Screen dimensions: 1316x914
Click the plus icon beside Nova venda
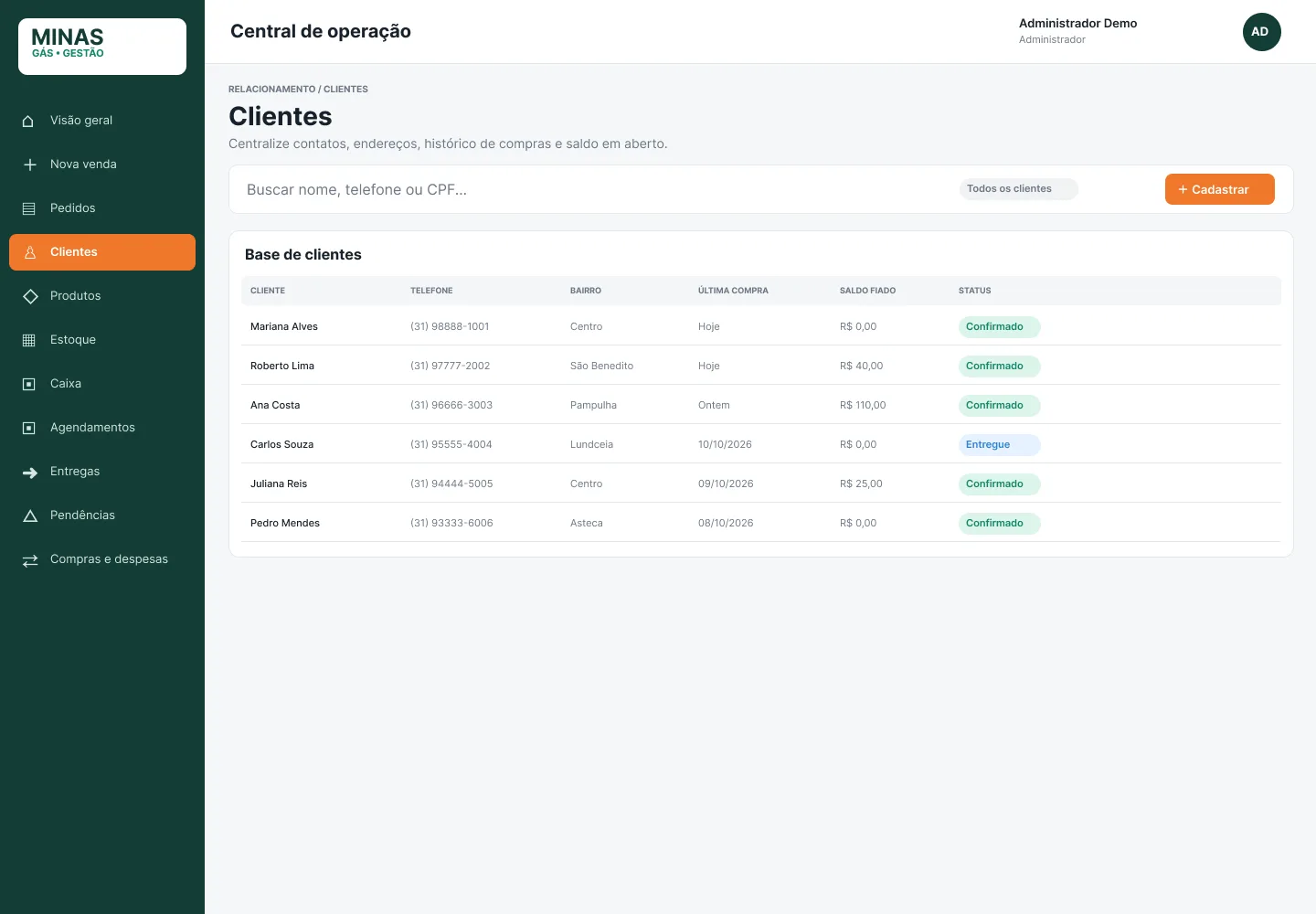pyautogui.click(x=29, y=165)
